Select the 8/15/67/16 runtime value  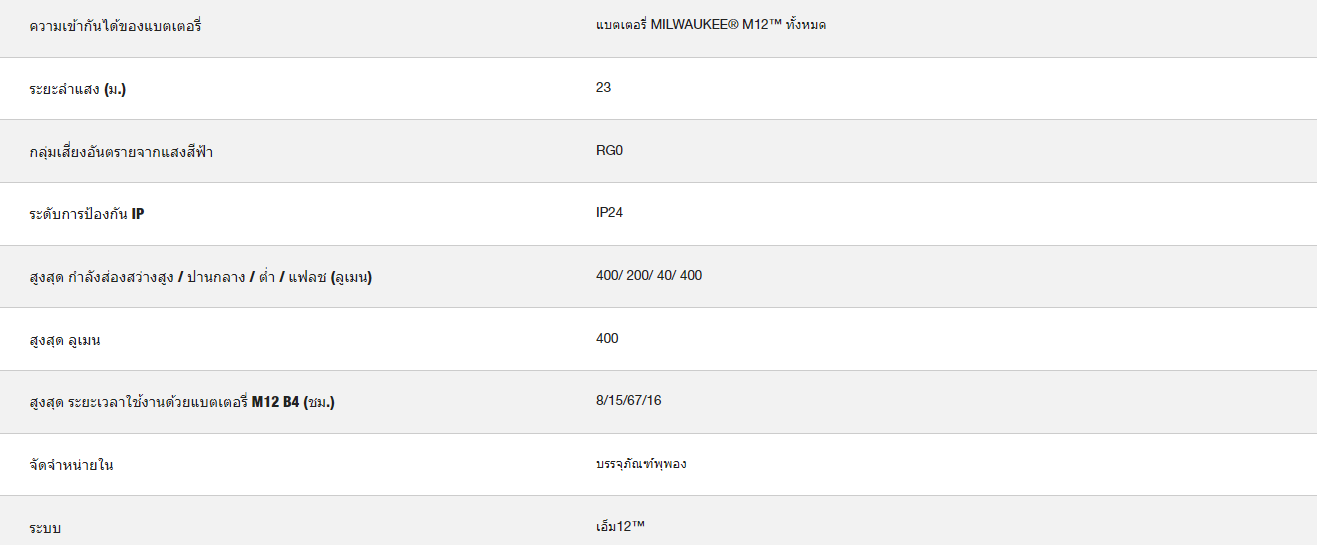(628, 400)
